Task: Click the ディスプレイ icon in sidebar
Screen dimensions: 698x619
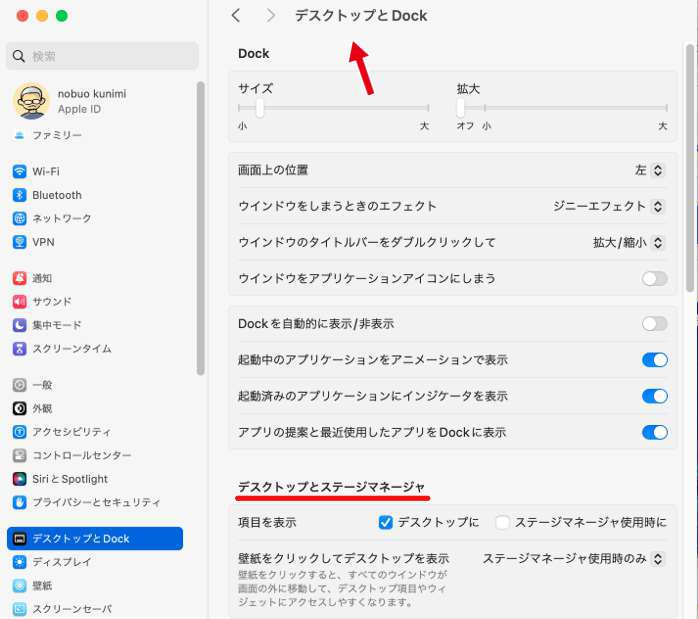Action: click(x=19, y=562)
